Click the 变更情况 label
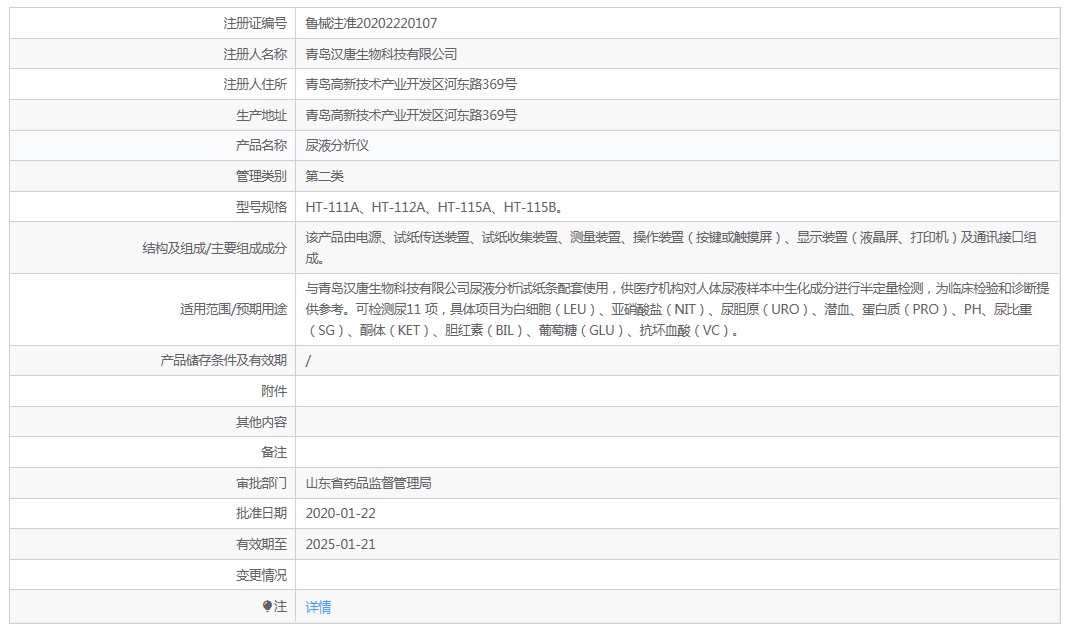This screenshot has height=627, width=1066. point(261,575)
